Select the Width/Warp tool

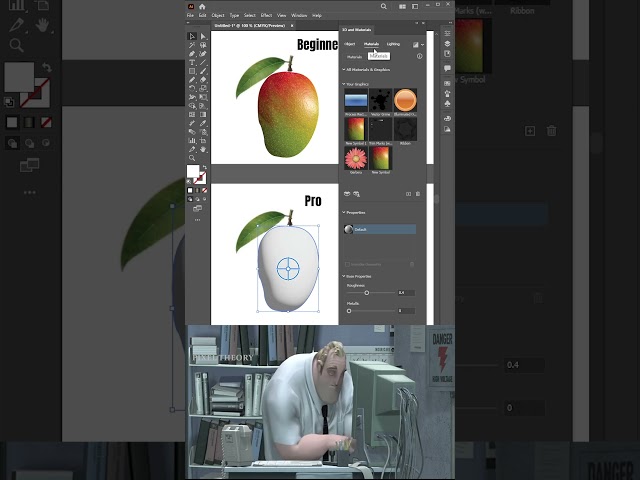192,97
